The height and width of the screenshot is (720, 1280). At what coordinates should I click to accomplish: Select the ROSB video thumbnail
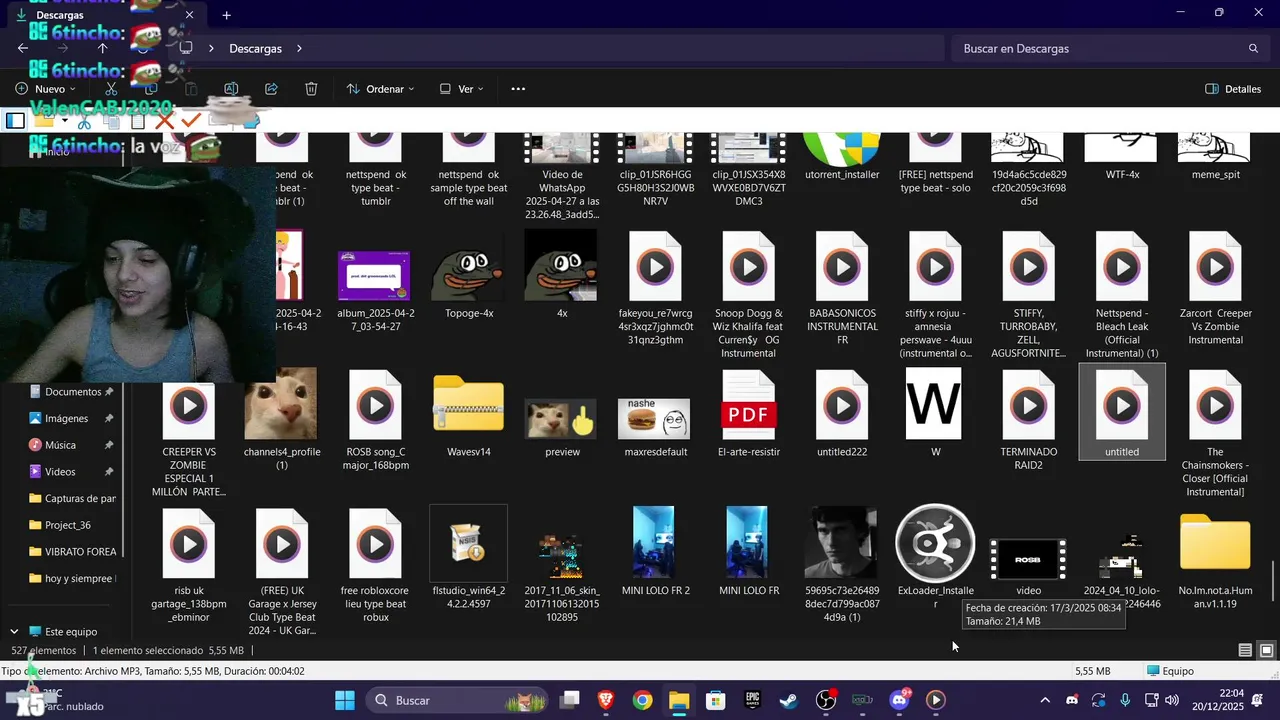[x=1028, y=559]
